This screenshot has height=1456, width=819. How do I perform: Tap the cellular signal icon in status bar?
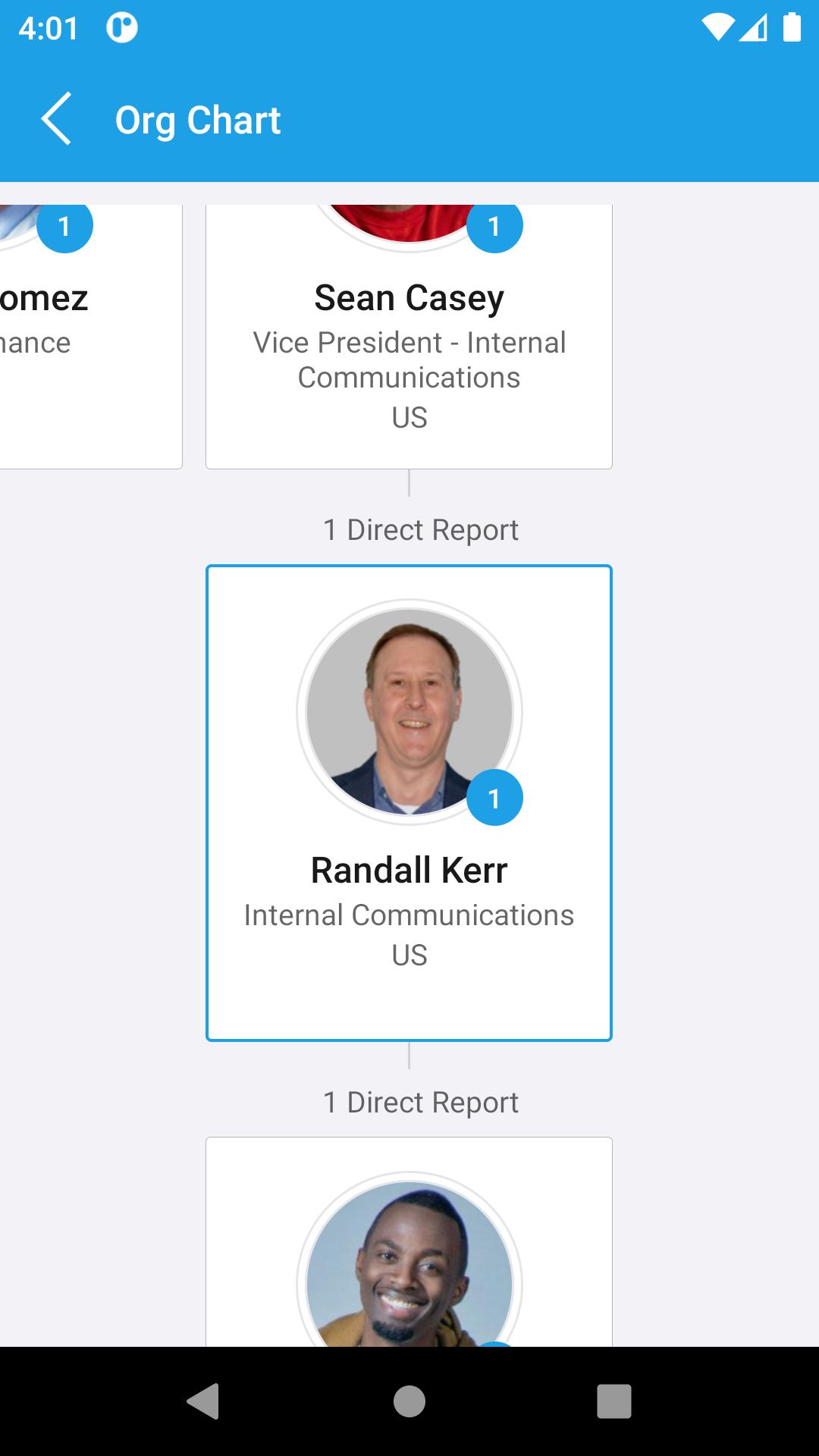pyautogui.click(x=753, y=28)
